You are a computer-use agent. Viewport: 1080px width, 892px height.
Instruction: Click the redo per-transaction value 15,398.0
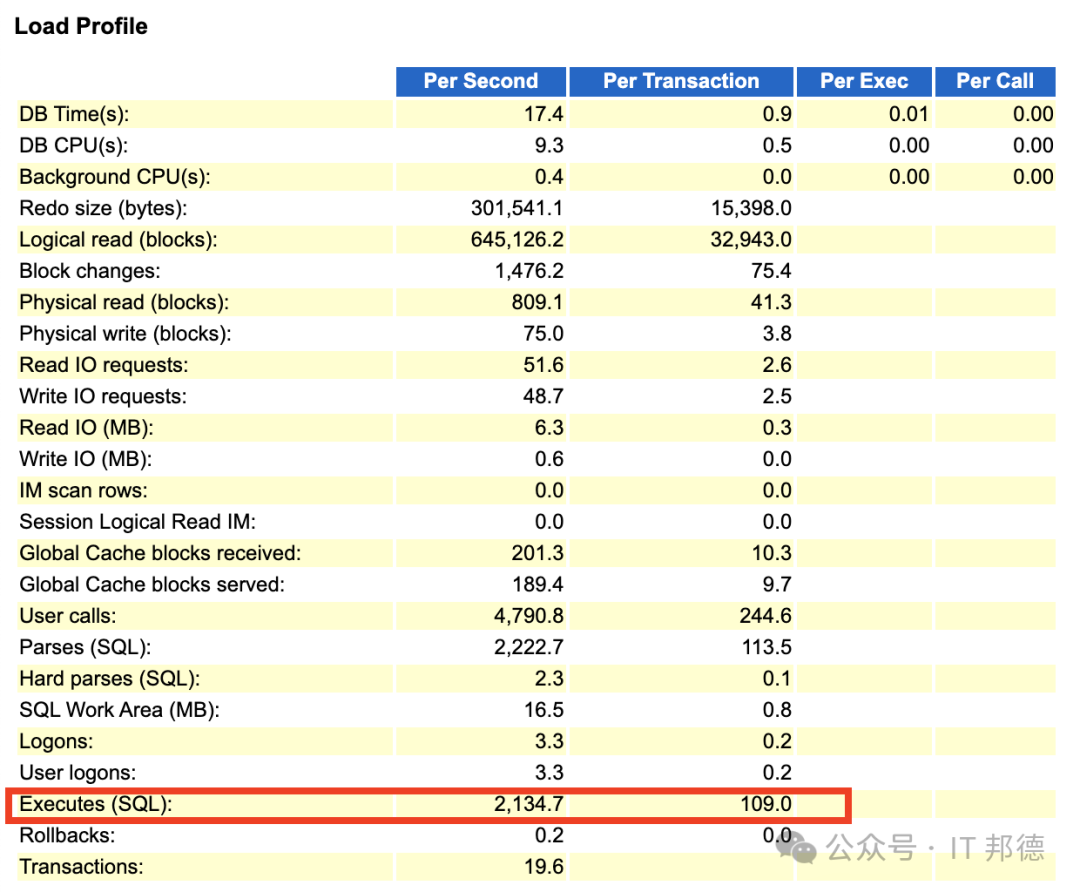(751, 209)
